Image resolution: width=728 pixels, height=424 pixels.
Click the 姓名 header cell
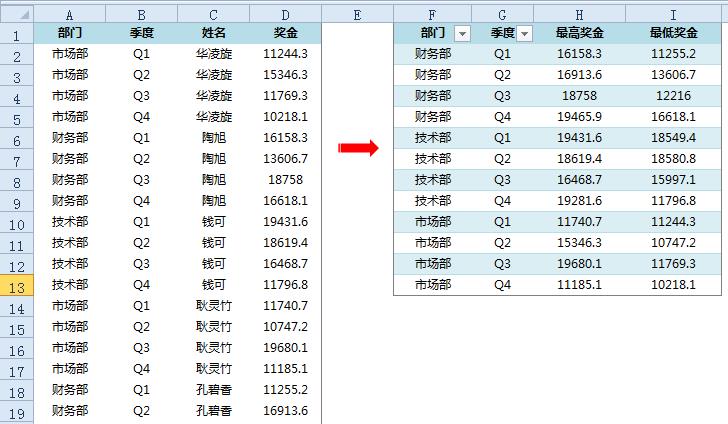point(214,33)
